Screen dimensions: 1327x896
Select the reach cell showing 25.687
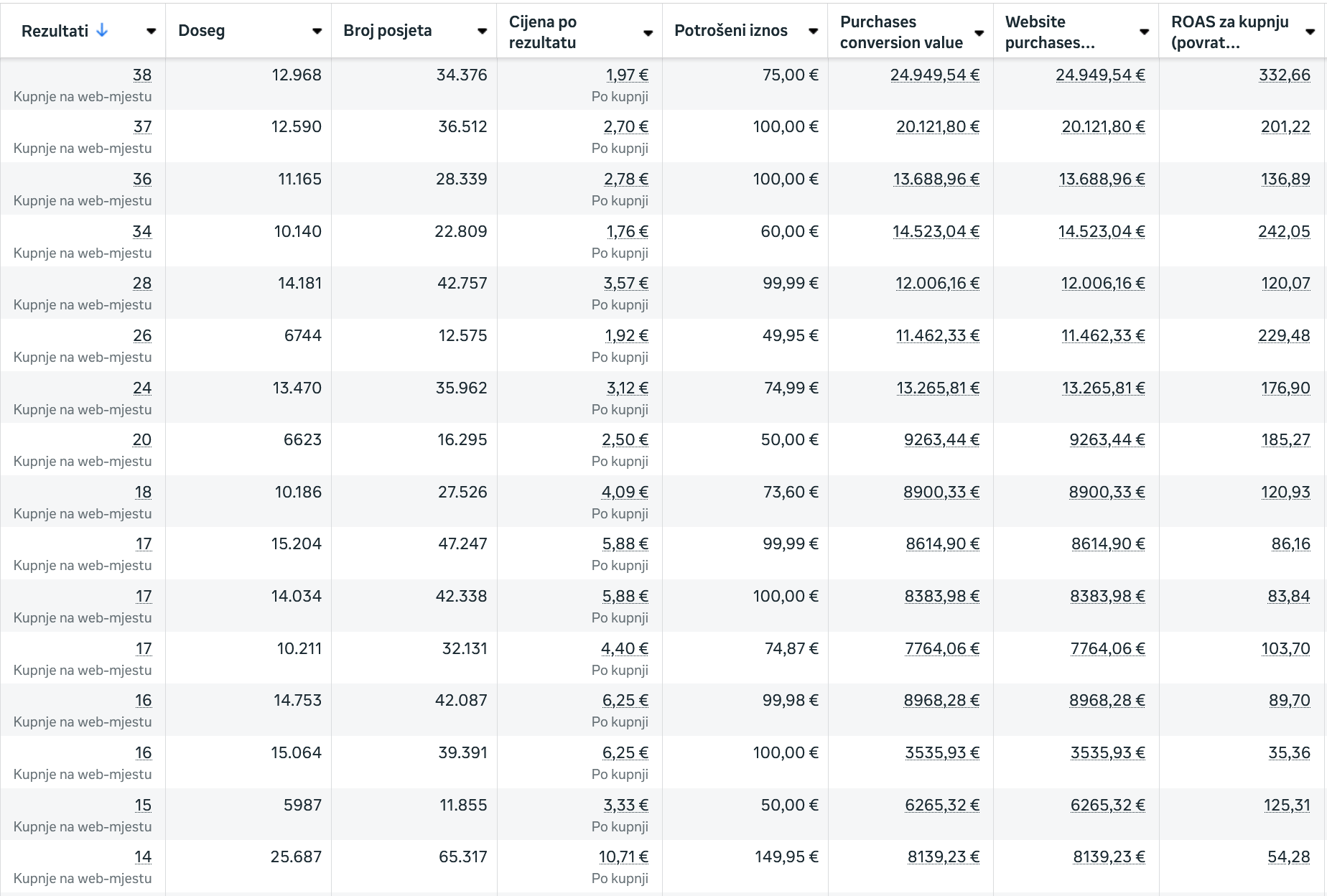click(x=295, y=857)
